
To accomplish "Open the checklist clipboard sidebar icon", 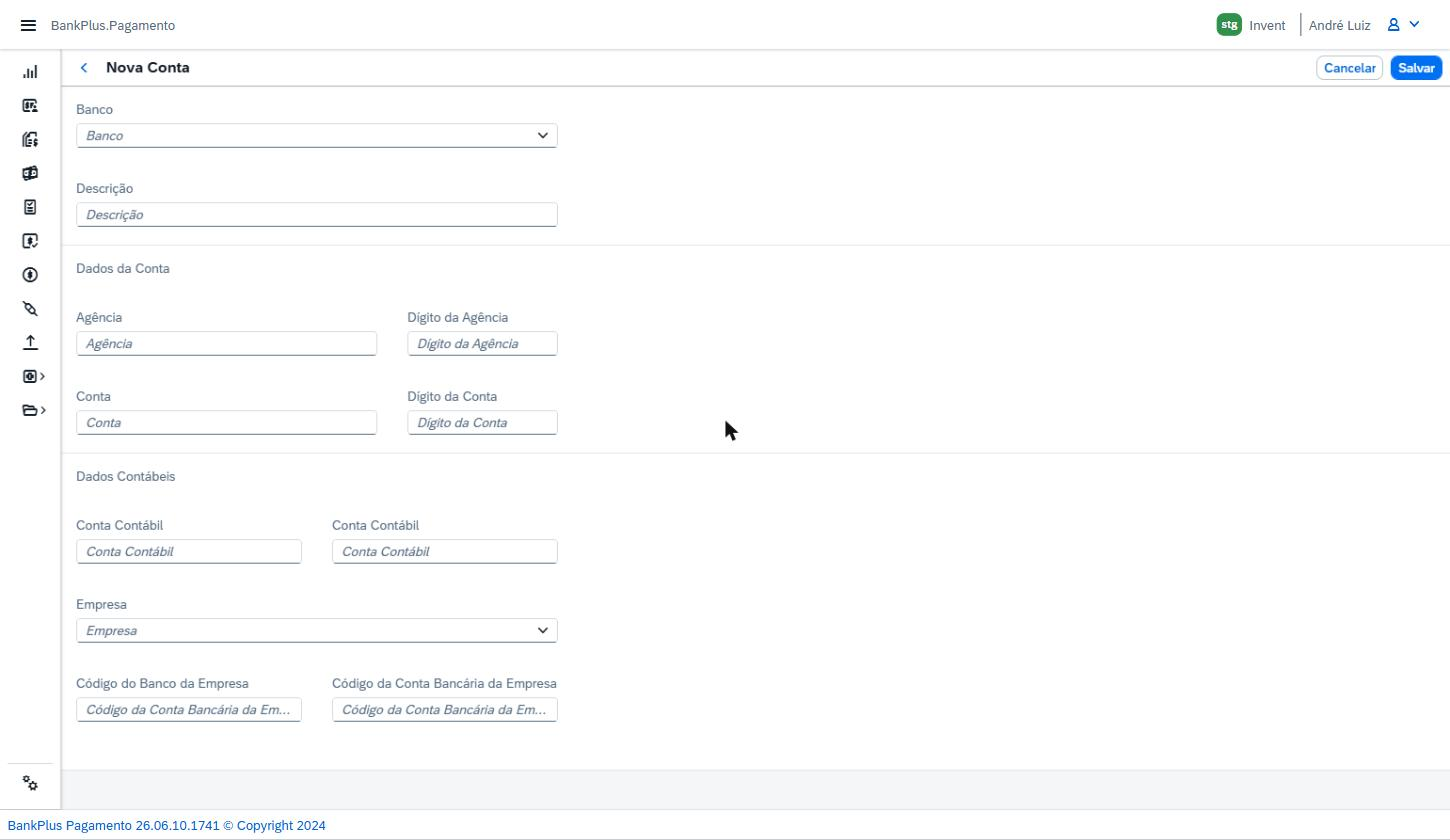I will 30,208.
